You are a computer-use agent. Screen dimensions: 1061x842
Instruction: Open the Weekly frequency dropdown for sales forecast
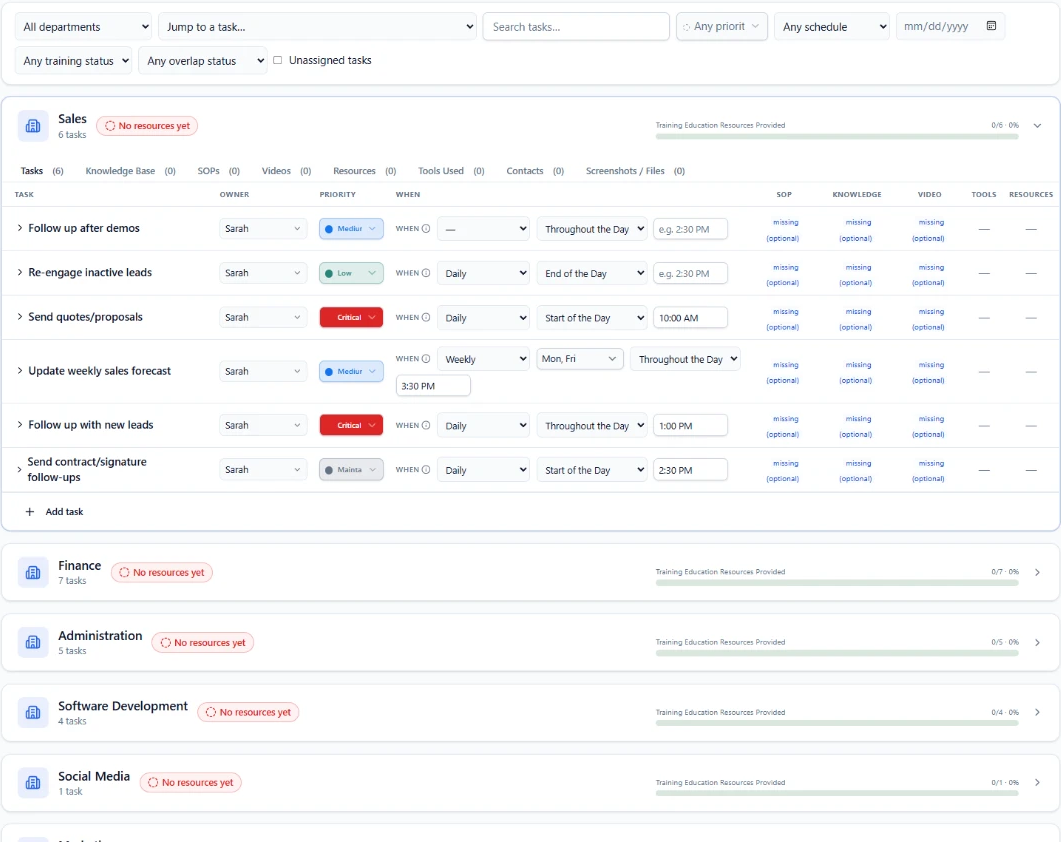pyautogui.click(x=483, y=359)
